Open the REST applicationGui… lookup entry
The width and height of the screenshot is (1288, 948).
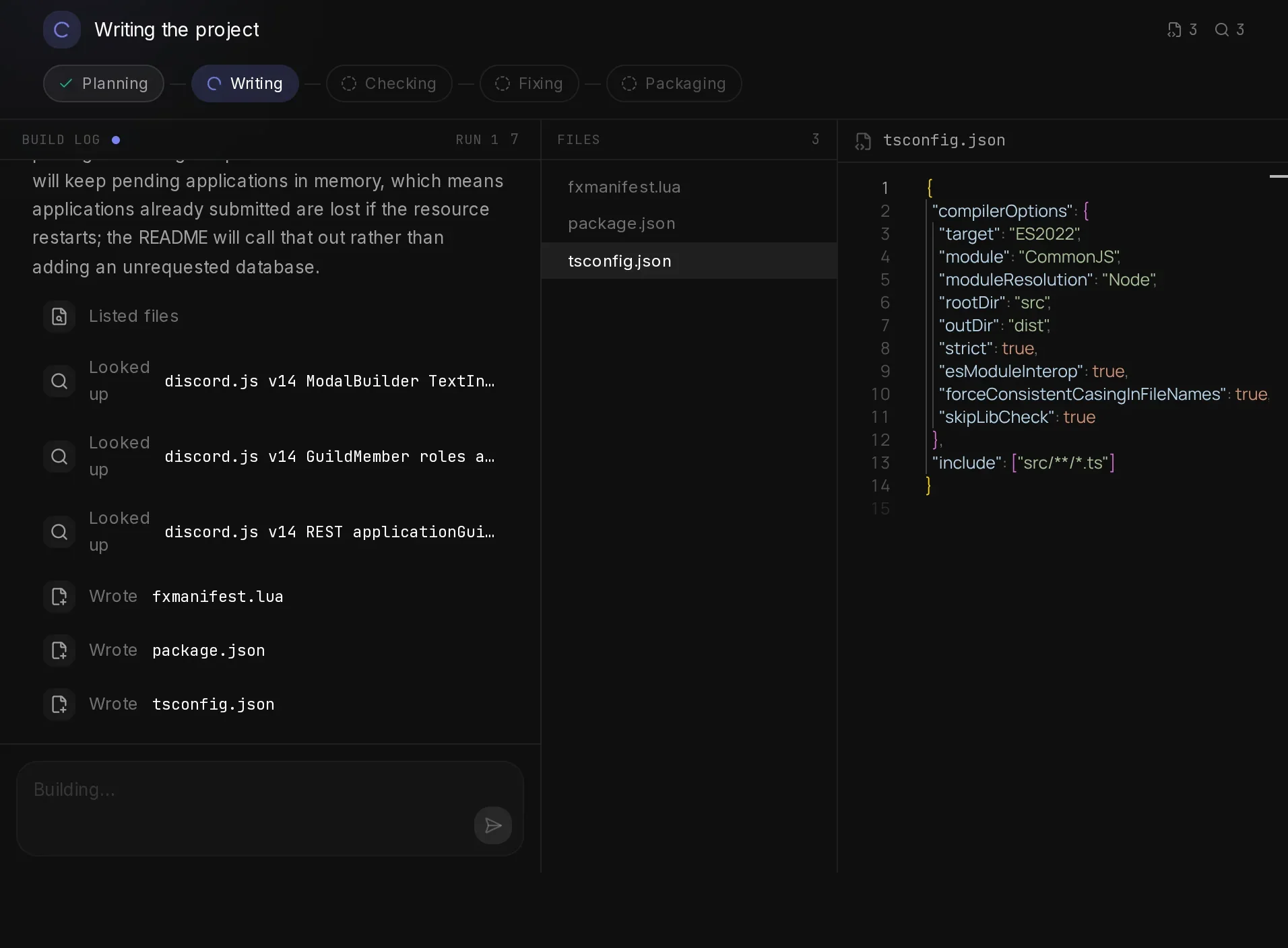tap(270, 532)
